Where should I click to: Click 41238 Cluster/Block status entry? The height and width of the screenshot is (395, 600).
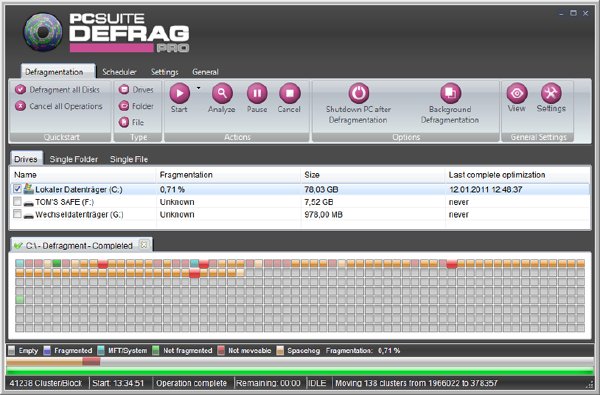coord(46,383)
